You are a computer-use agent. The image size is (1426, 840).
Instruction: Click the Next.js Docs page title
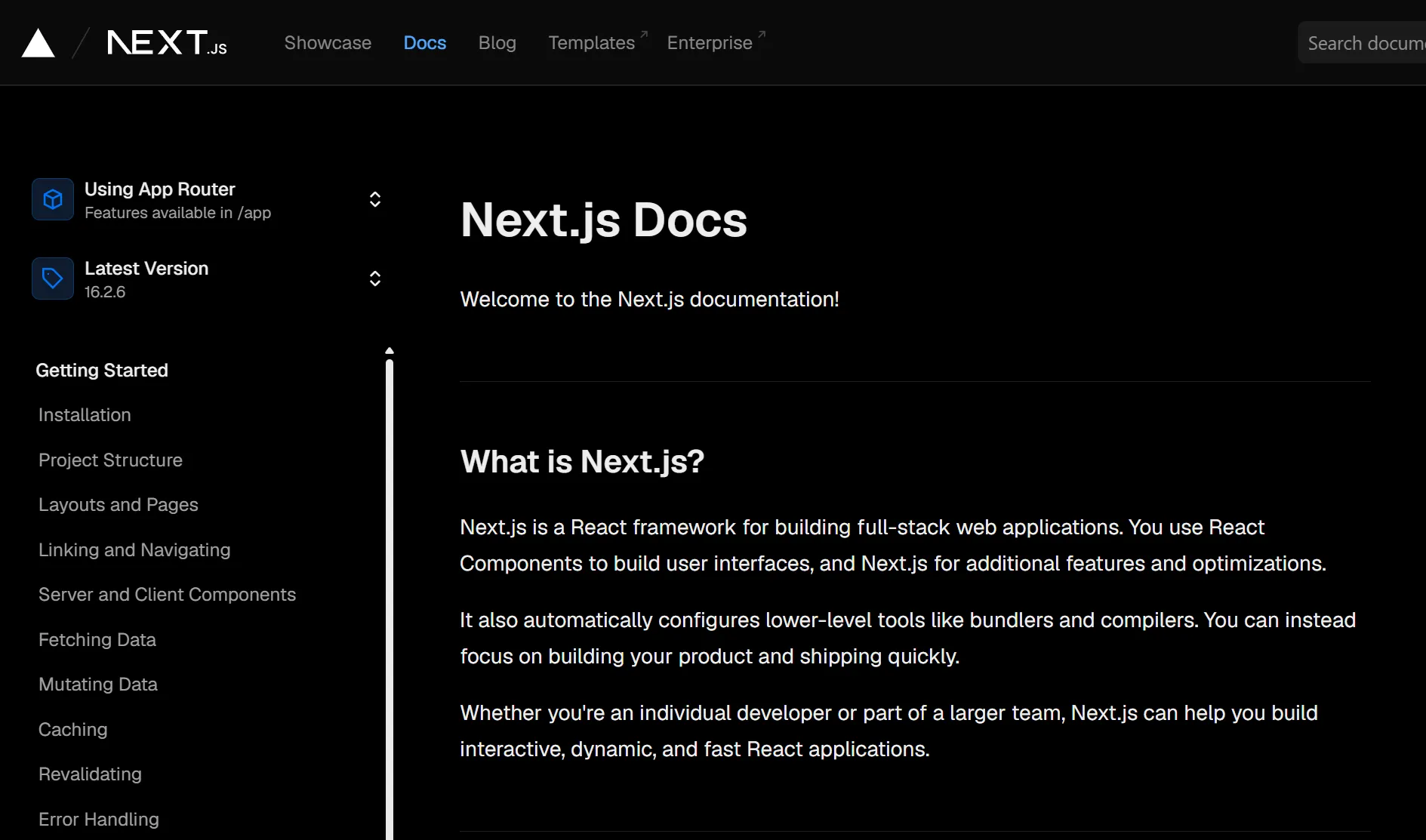[x=604, y=220]
